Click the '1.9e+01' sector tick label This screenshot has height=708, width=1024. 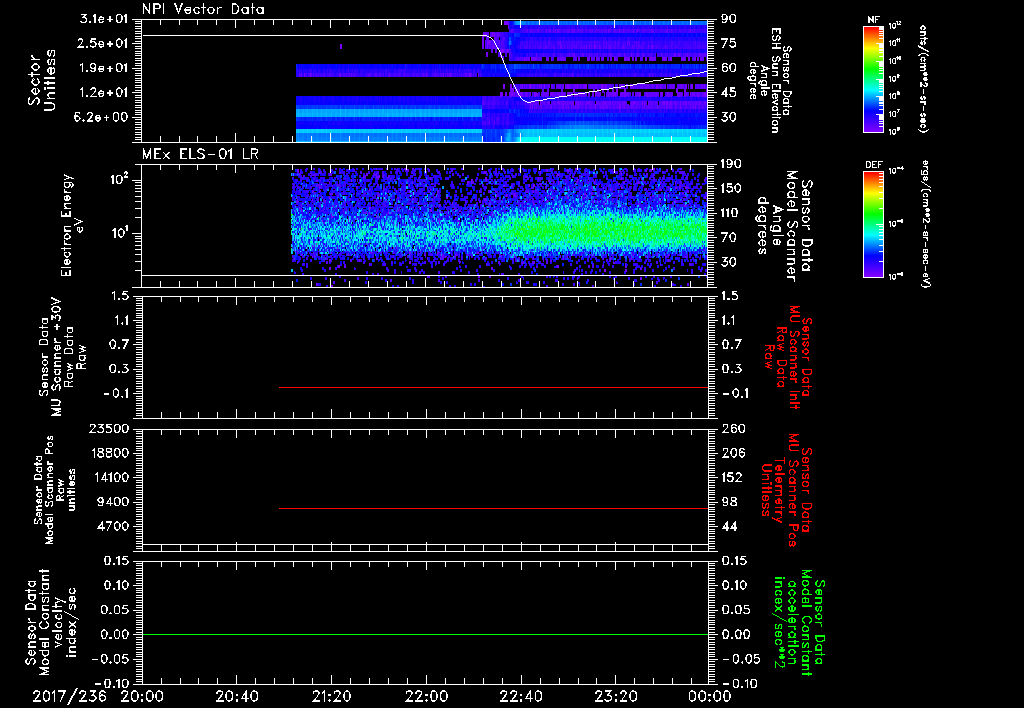click(x=104, y=68)
